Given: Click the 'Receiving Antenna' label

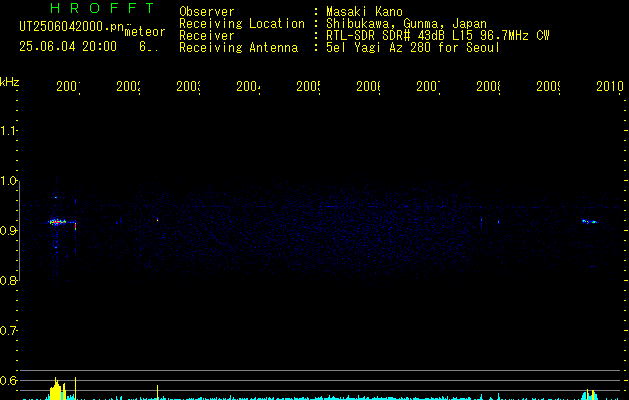Looking at the screenshot, I should pos(238,48).
